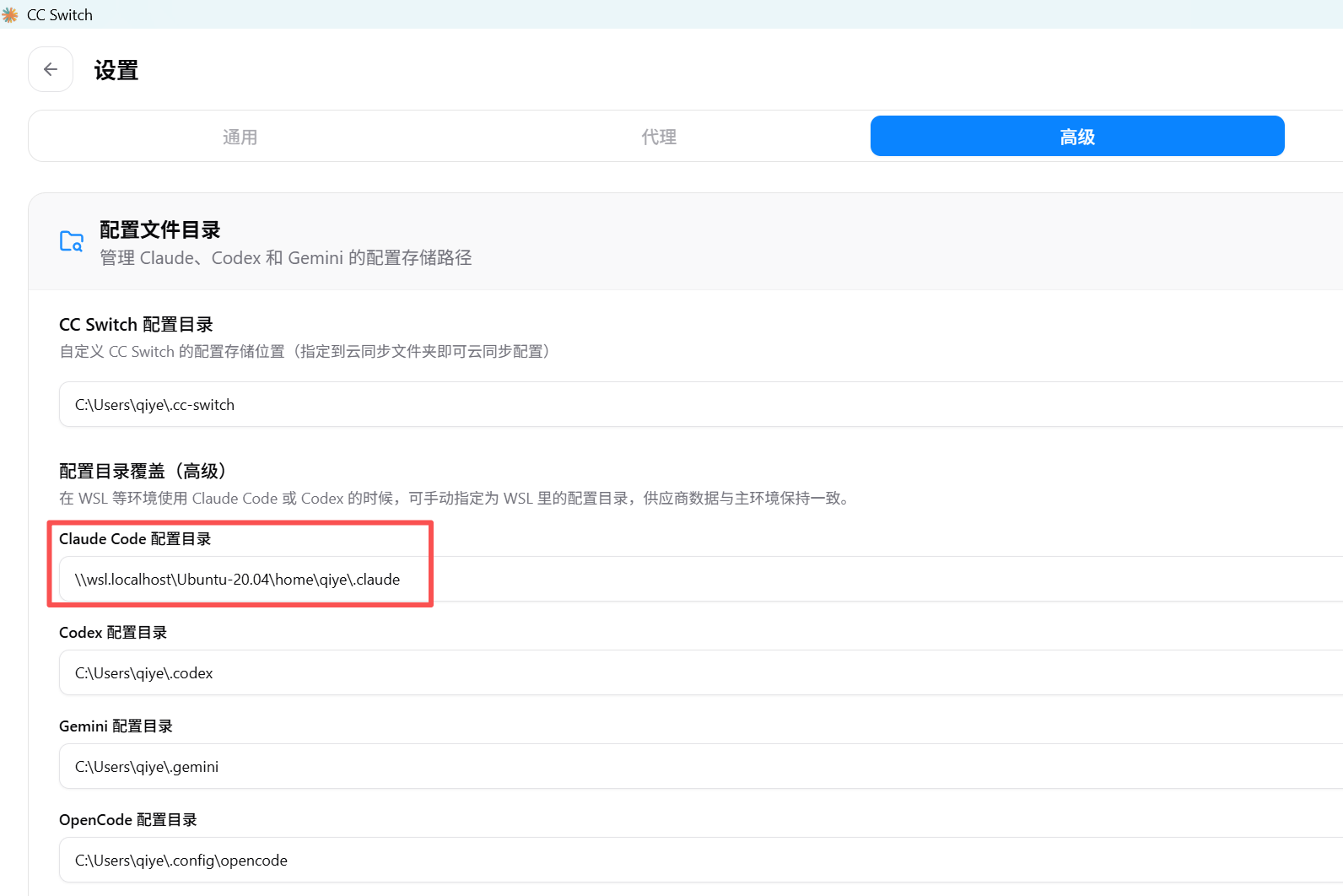
Task: Click the 设置 page title
Action: point(116,70)
